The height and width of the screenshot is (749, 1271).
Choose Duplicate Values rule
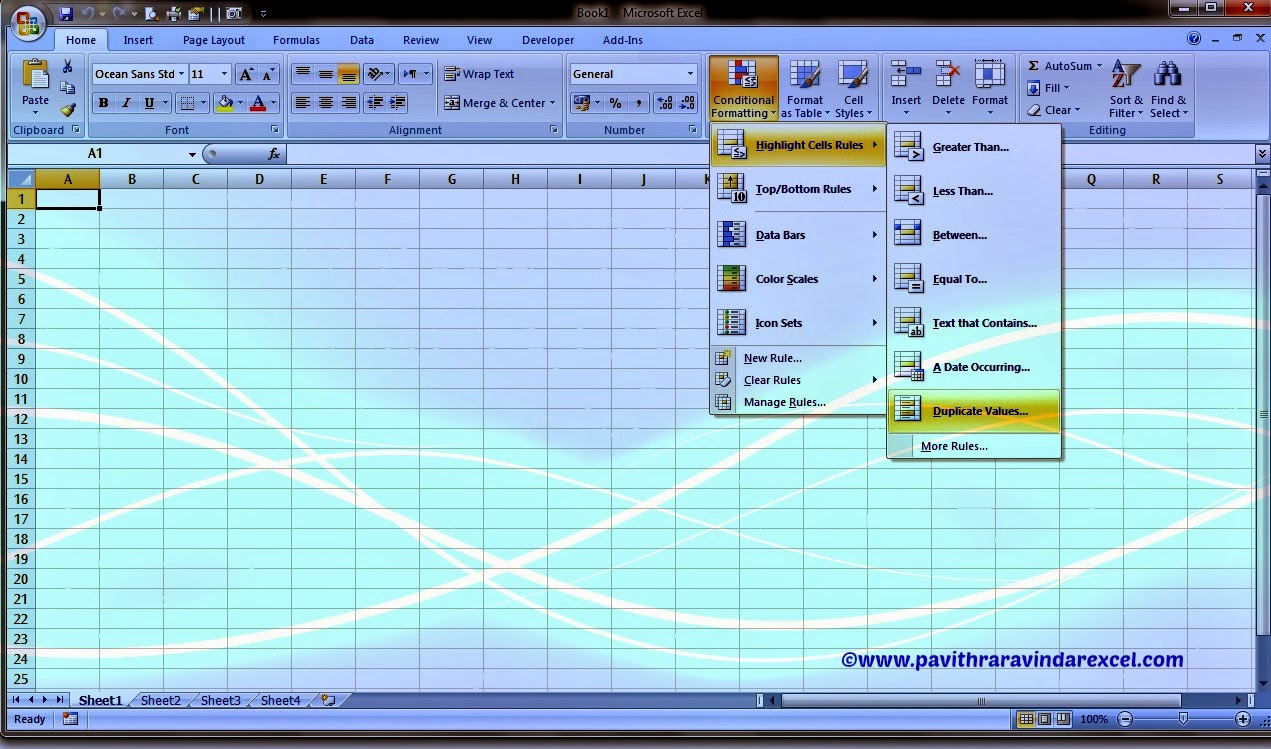(x=973, y=411)
